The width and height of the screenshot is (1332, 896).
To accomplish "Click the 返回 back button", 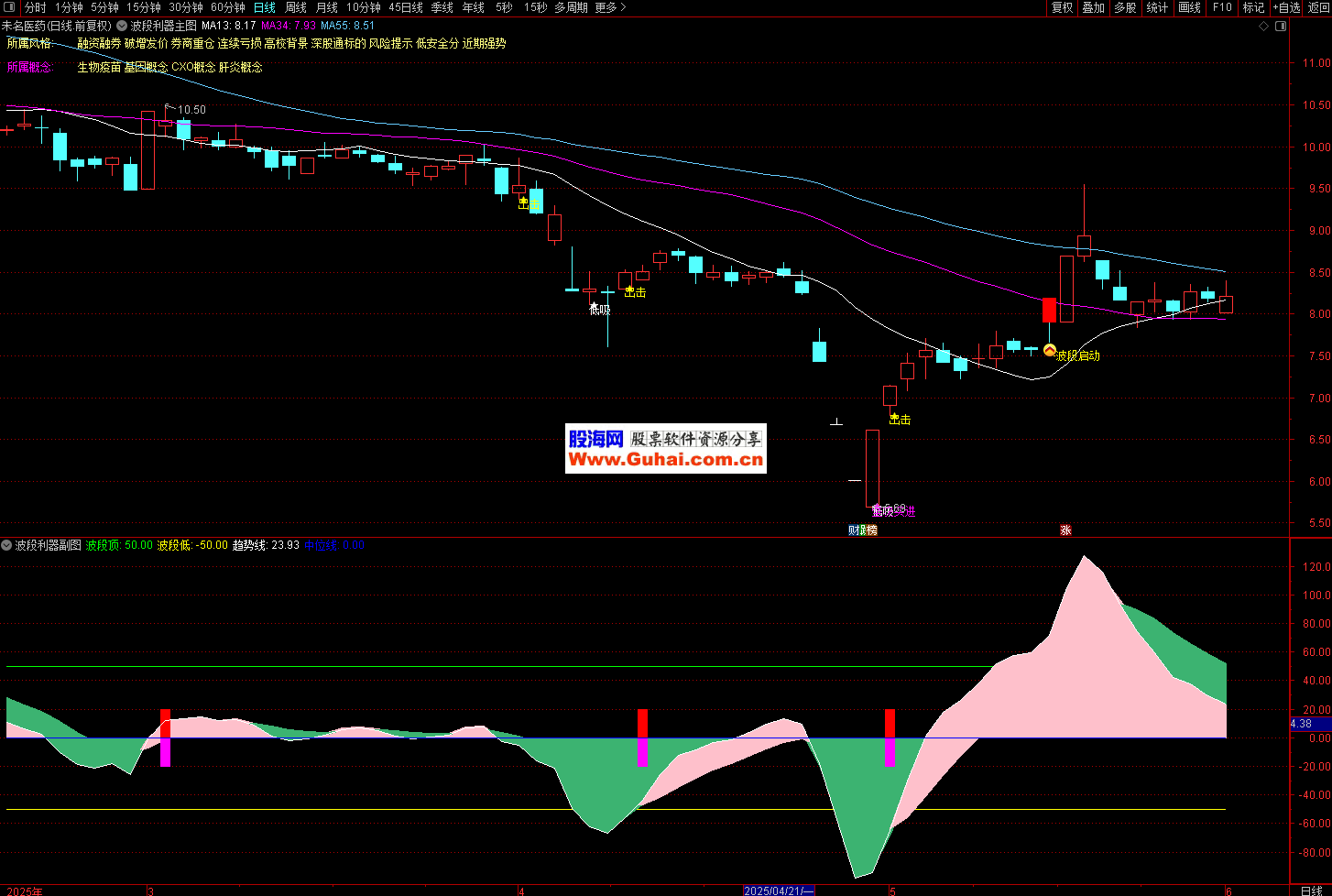I will [x=1318, y=7].
